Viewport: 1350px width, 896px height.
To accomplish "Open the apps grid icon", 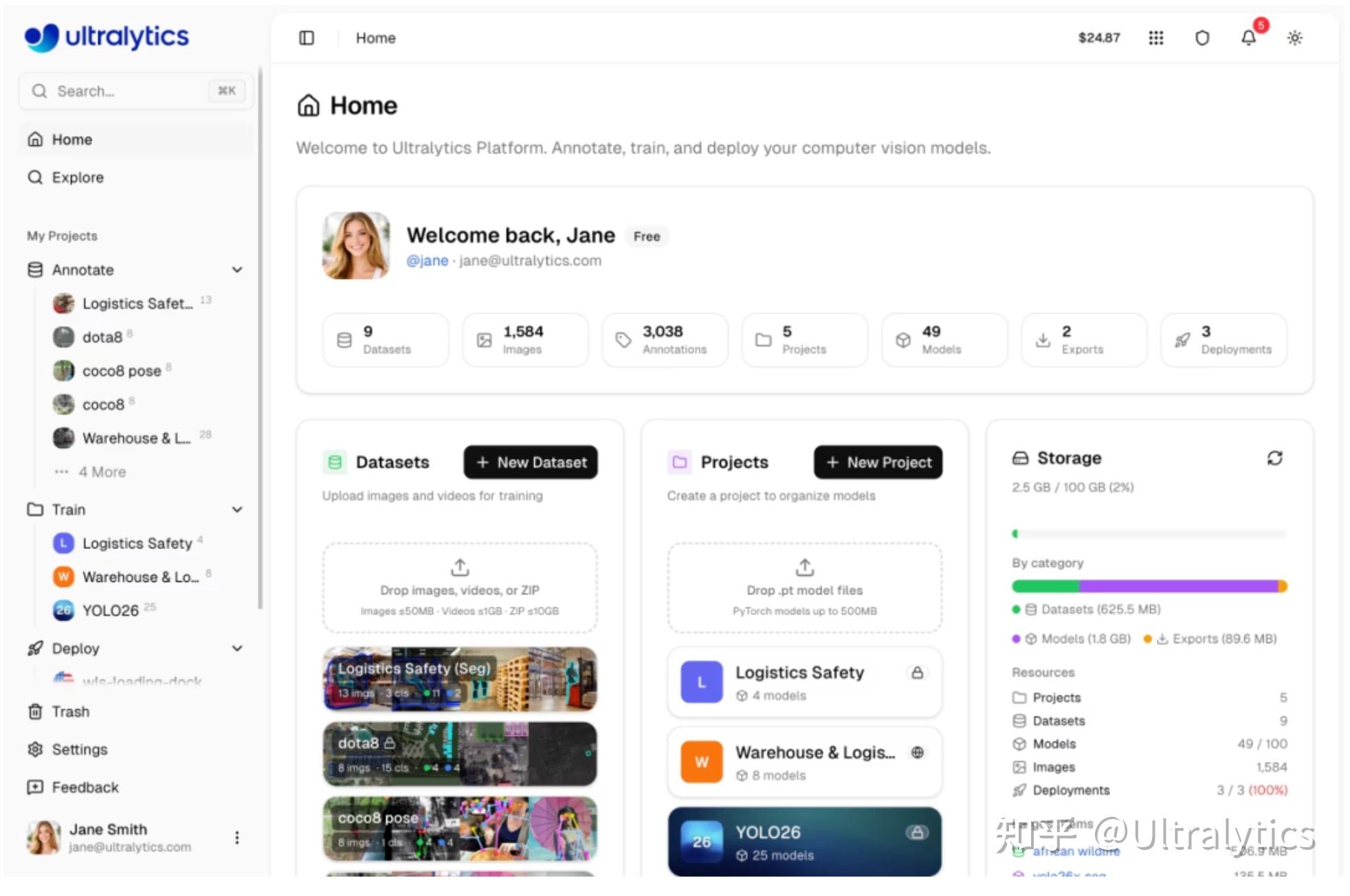I will pos(1156,38).
